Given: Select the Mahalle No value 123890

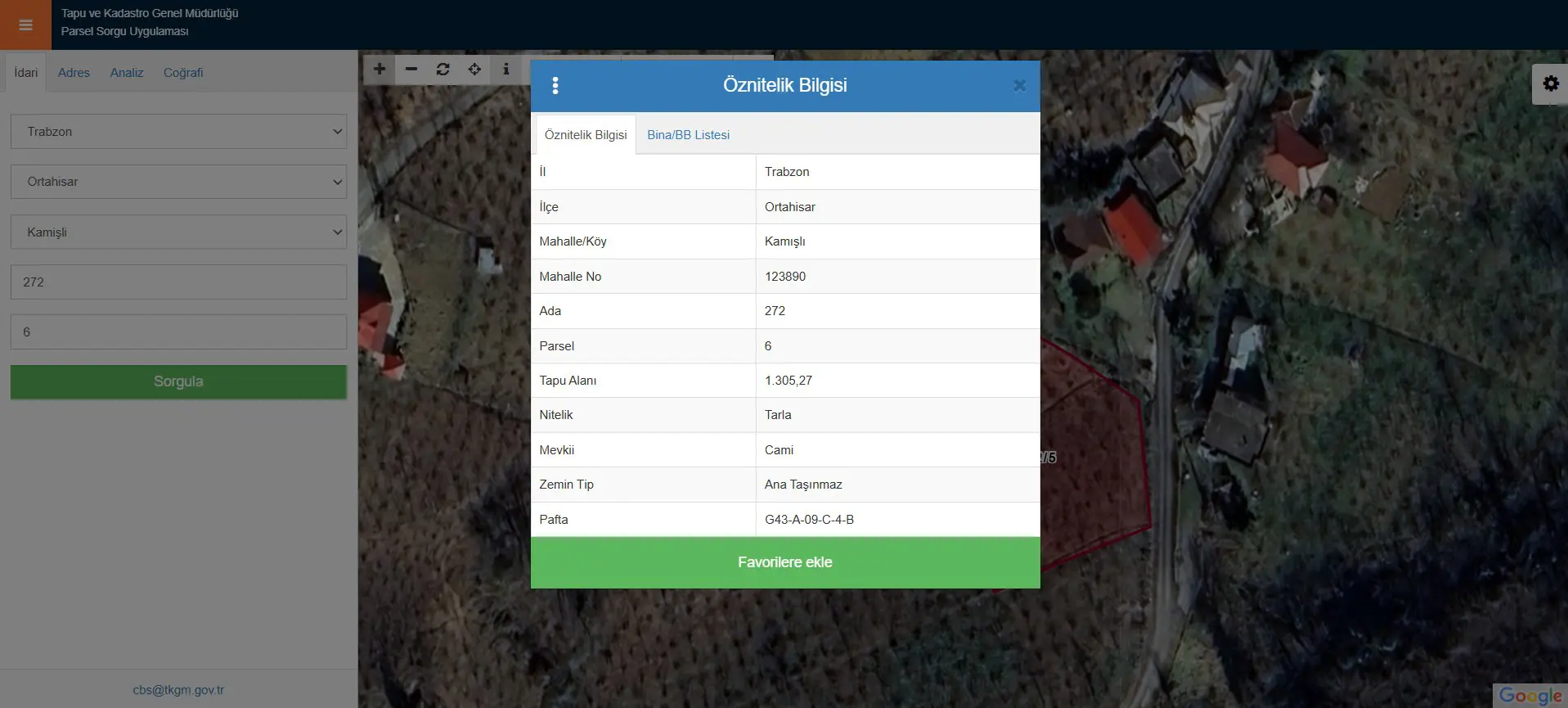Looking at the screenshot, I should point(785,277).
